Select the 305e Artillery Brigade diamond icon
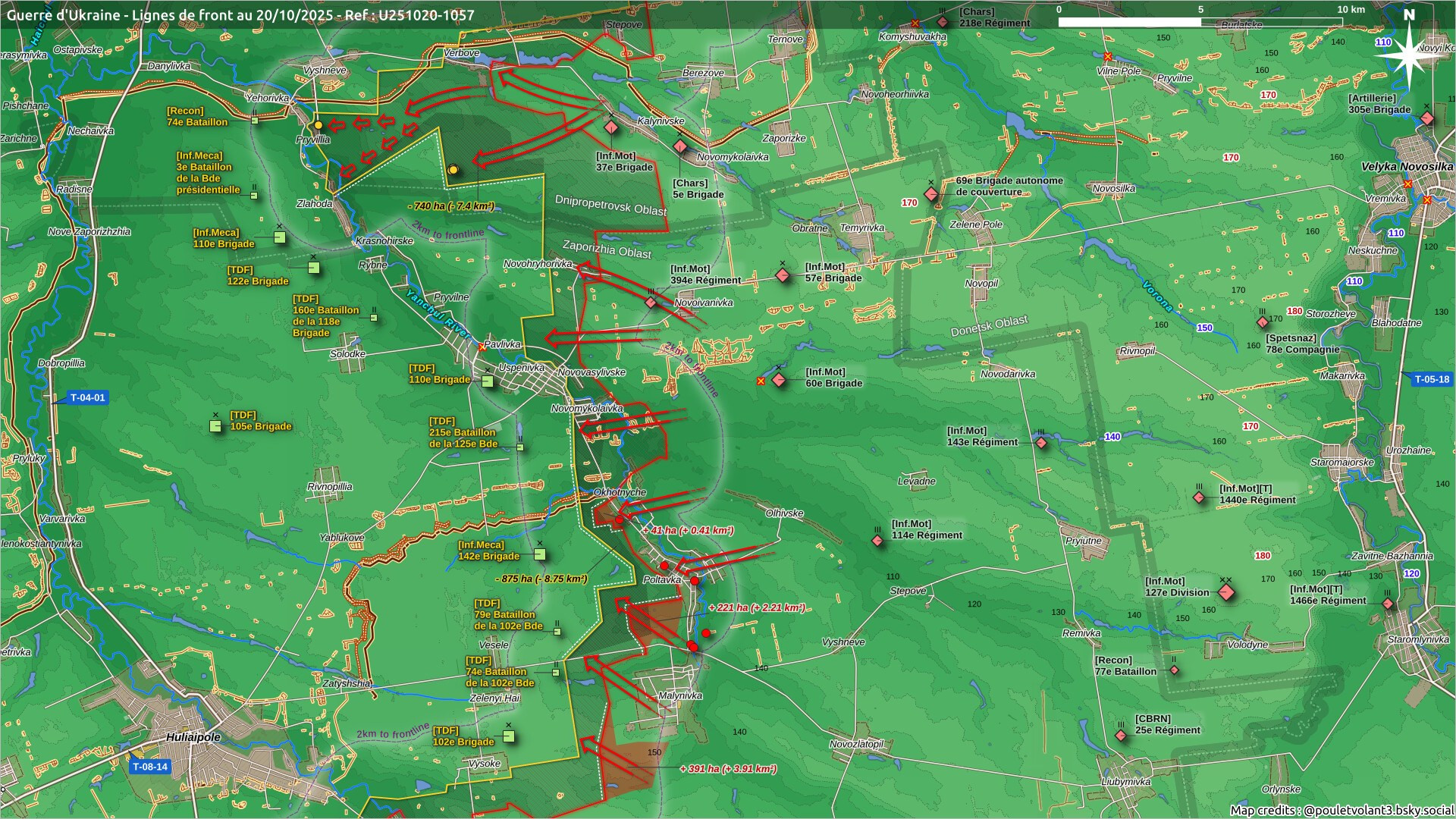The width and height of the screenshot is (1456, 819). click(1426, 118)
